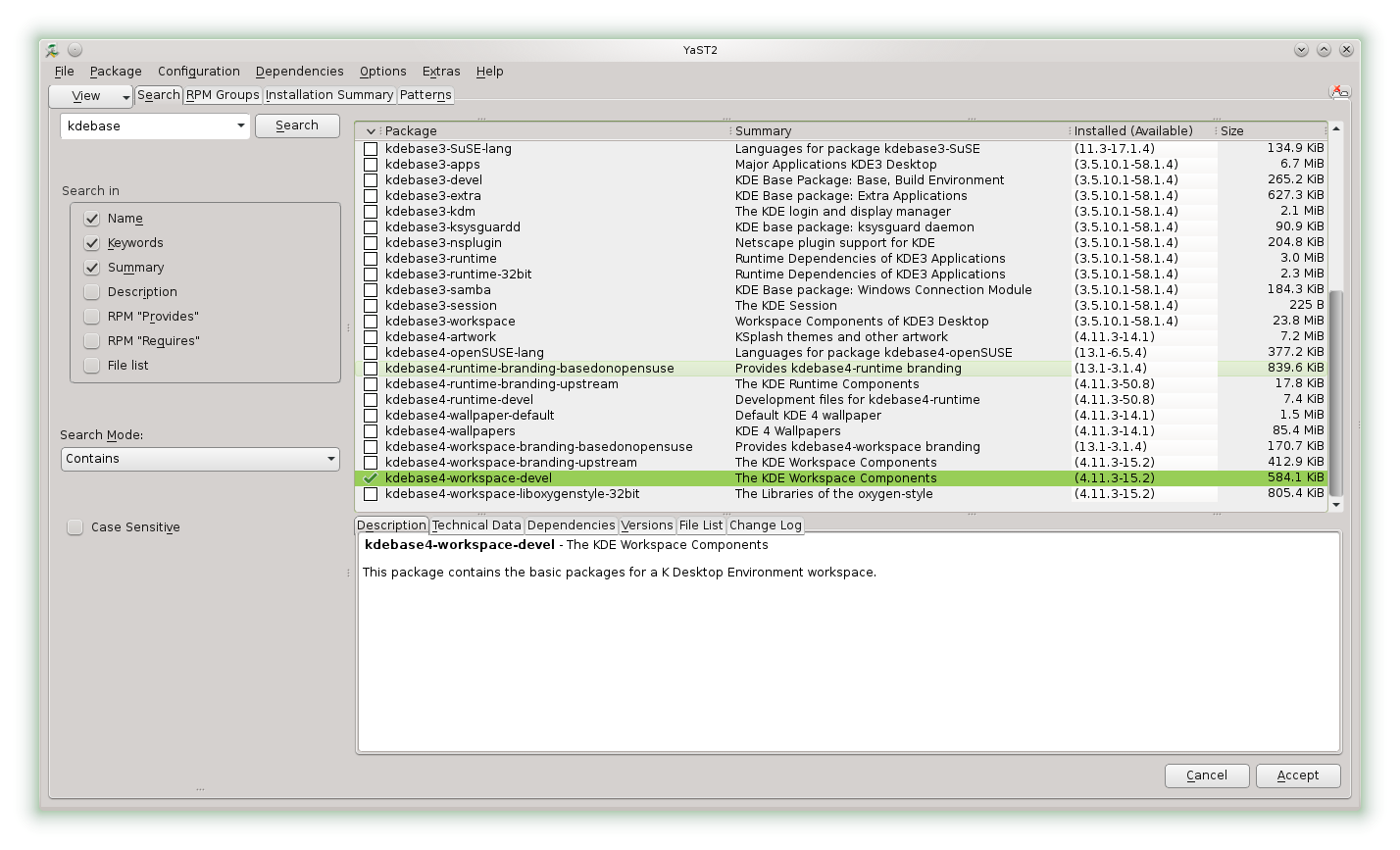Viewport: 1400px width, 850px height.
Task: Open the View dropdown button
Action: click(91, 96)
